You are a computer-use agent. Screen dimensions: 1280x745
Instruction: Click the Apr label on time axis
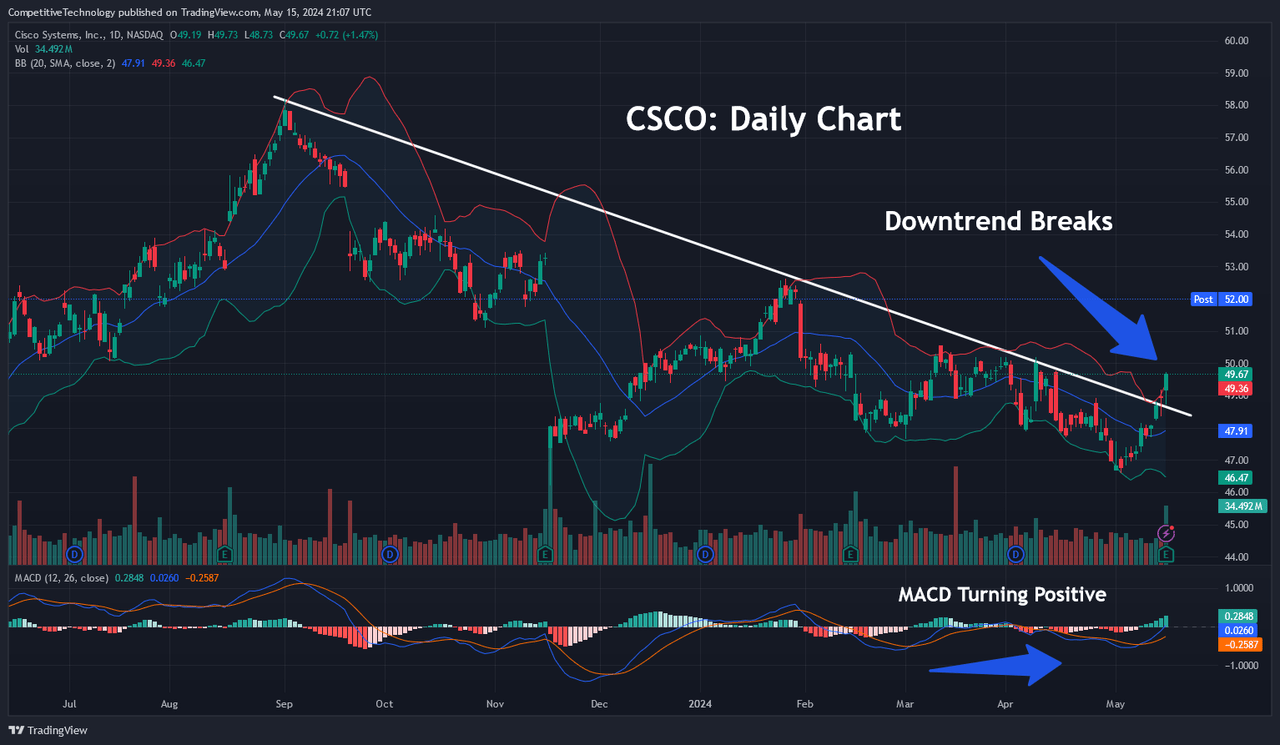[x=1003, y=703]
